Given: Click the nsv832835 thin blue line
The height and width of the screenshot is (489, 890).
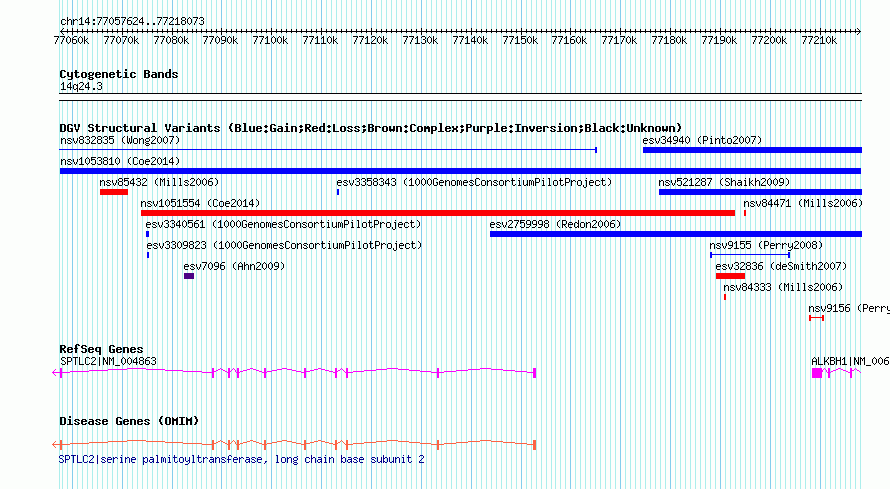Looking at the screenshot, I should click(x=328, y=150).
